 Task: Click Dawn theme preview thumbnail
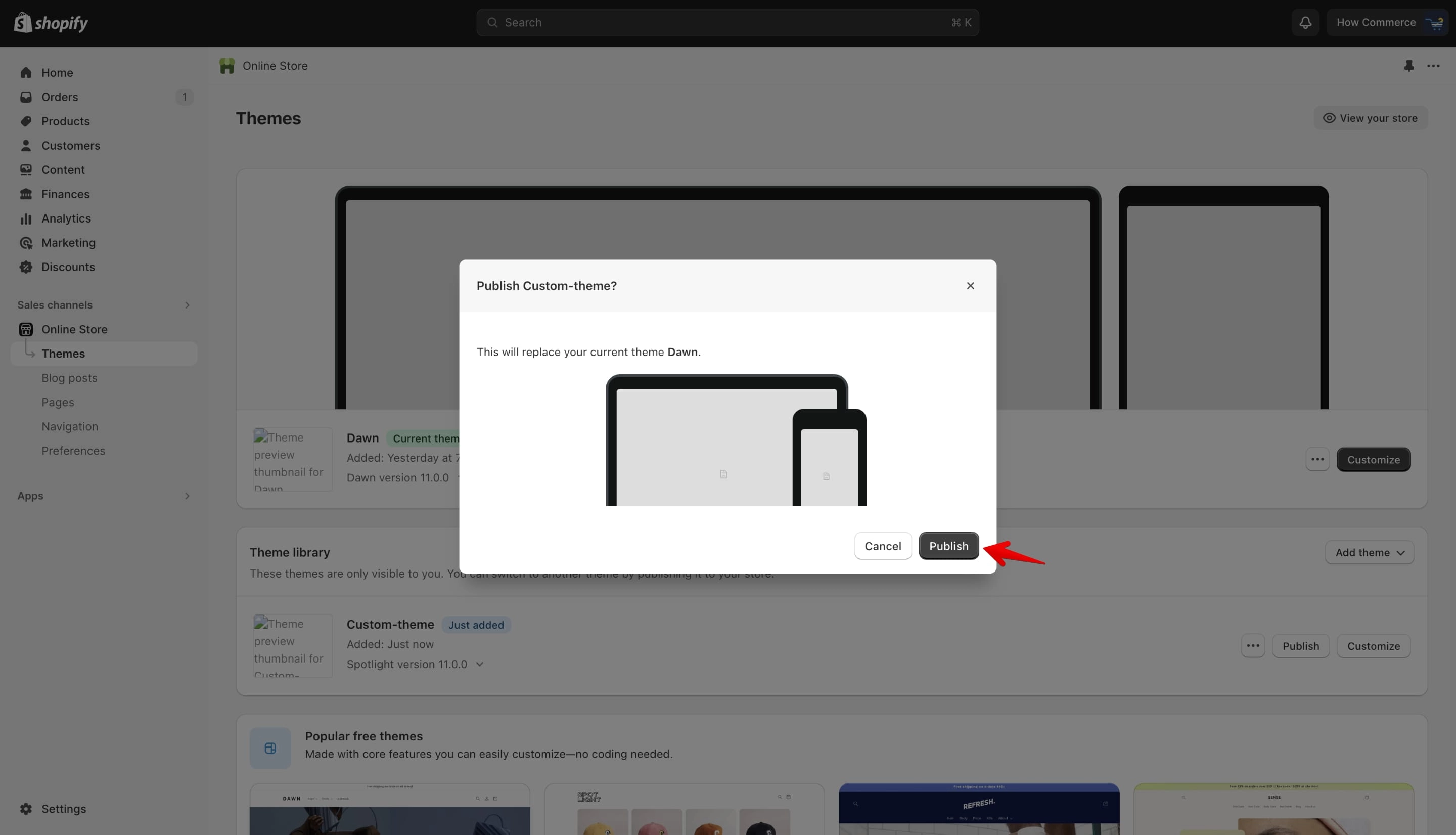click(293, 459)
